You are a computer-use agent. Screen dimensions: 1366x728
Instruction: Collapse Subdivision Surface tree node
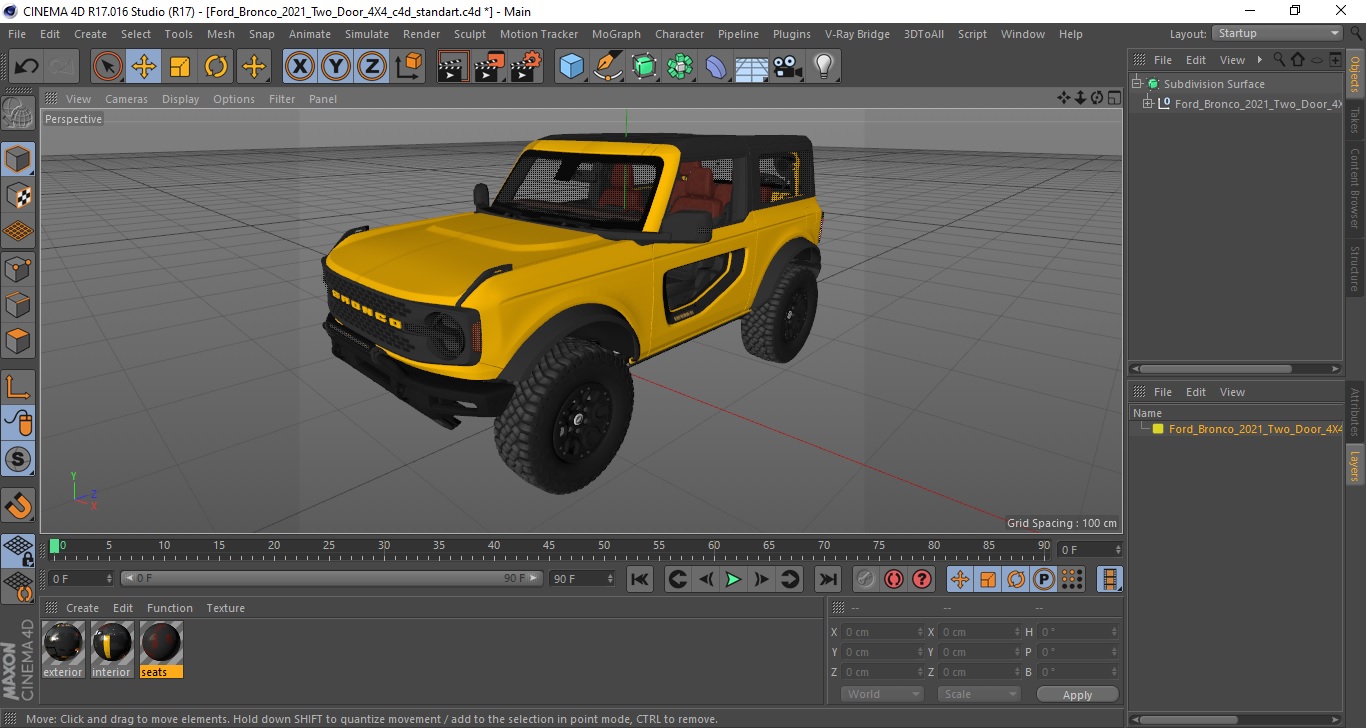tap(1137, 84)
